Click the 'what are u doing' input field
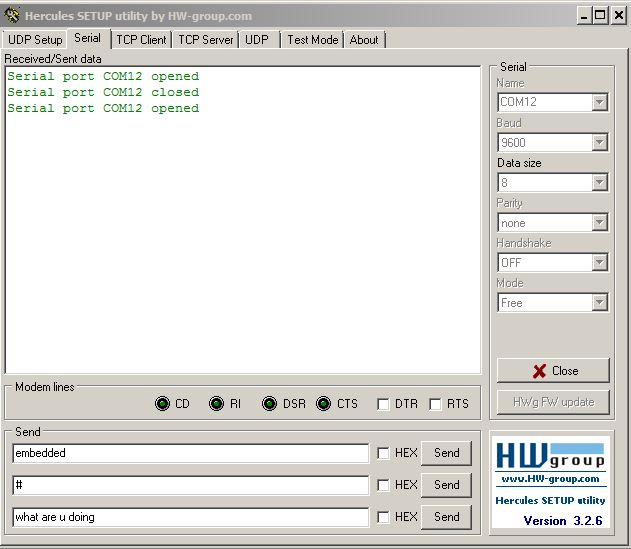The height and width of the screenshot is (549, 631). (190, 517)
